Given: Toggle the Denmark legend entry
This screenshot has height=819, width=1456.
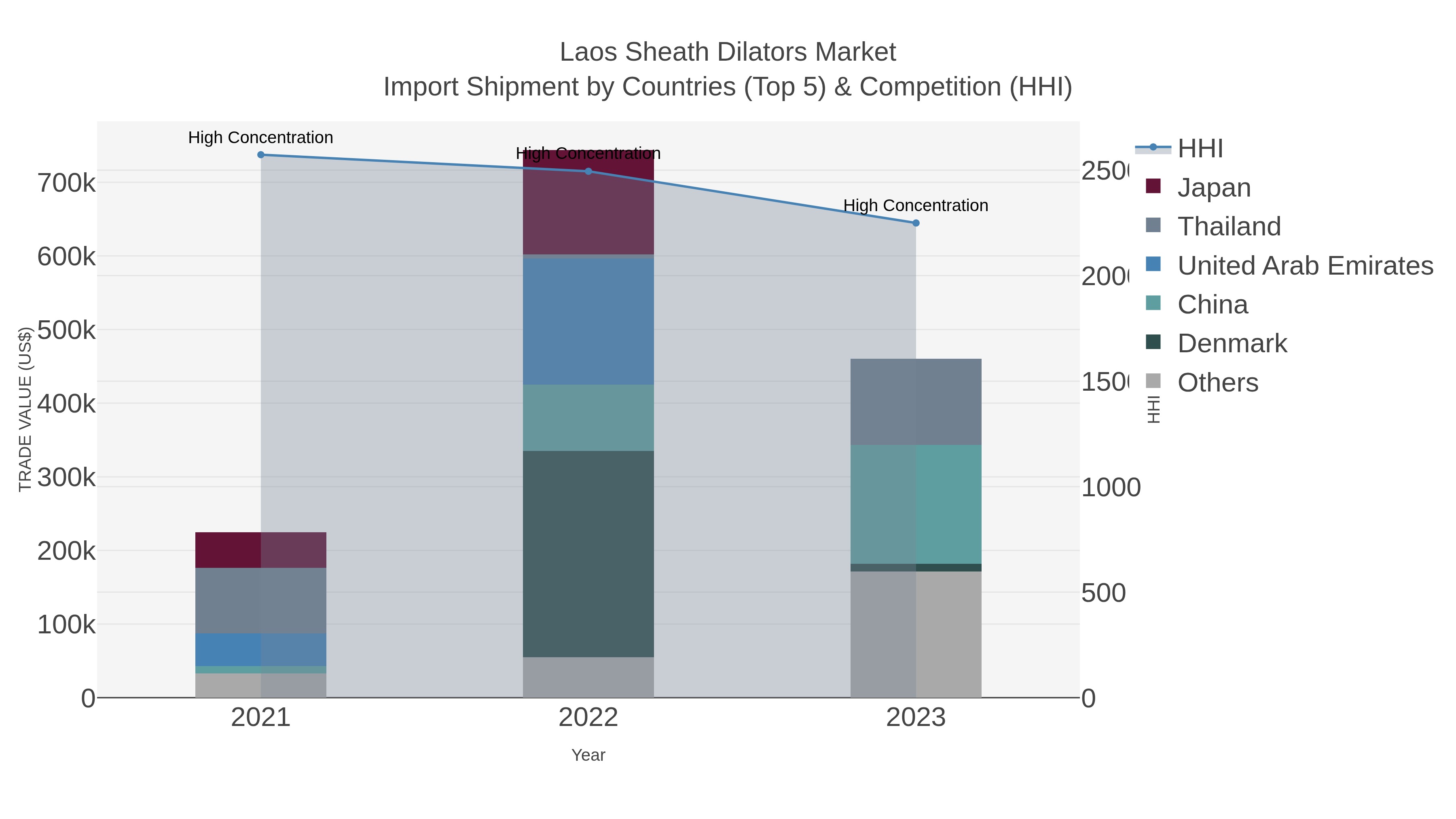Looking at the screenshot, I should pyautogui.click(x=1216, y=343).
